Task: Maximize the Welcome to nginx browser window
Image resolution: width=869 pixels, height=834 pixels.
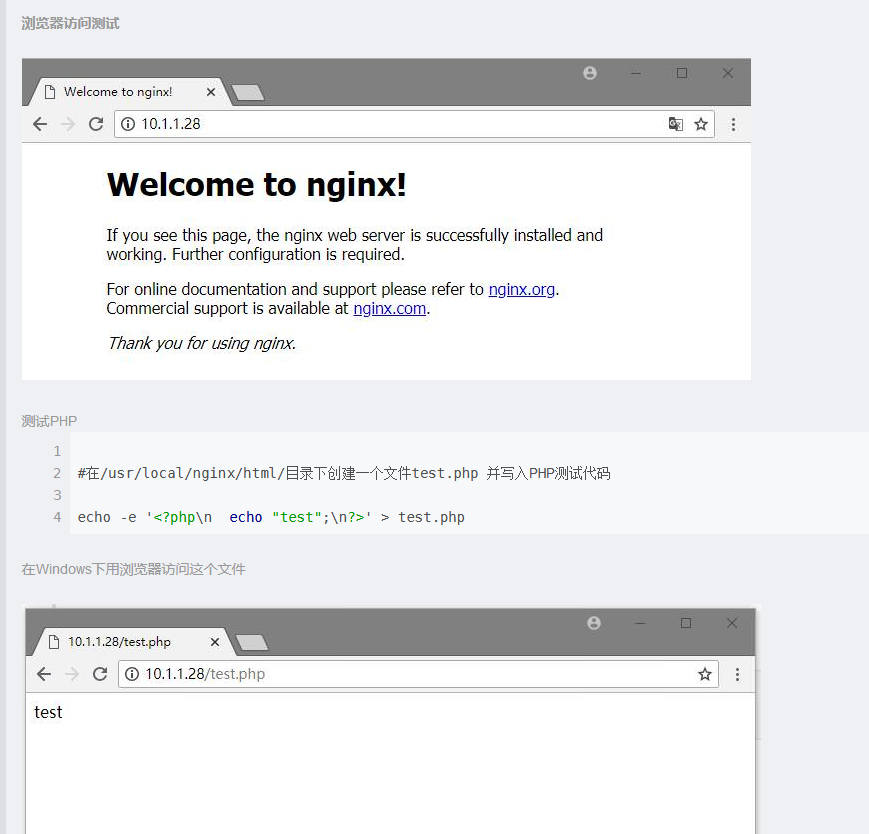Action: pos(682,73)
